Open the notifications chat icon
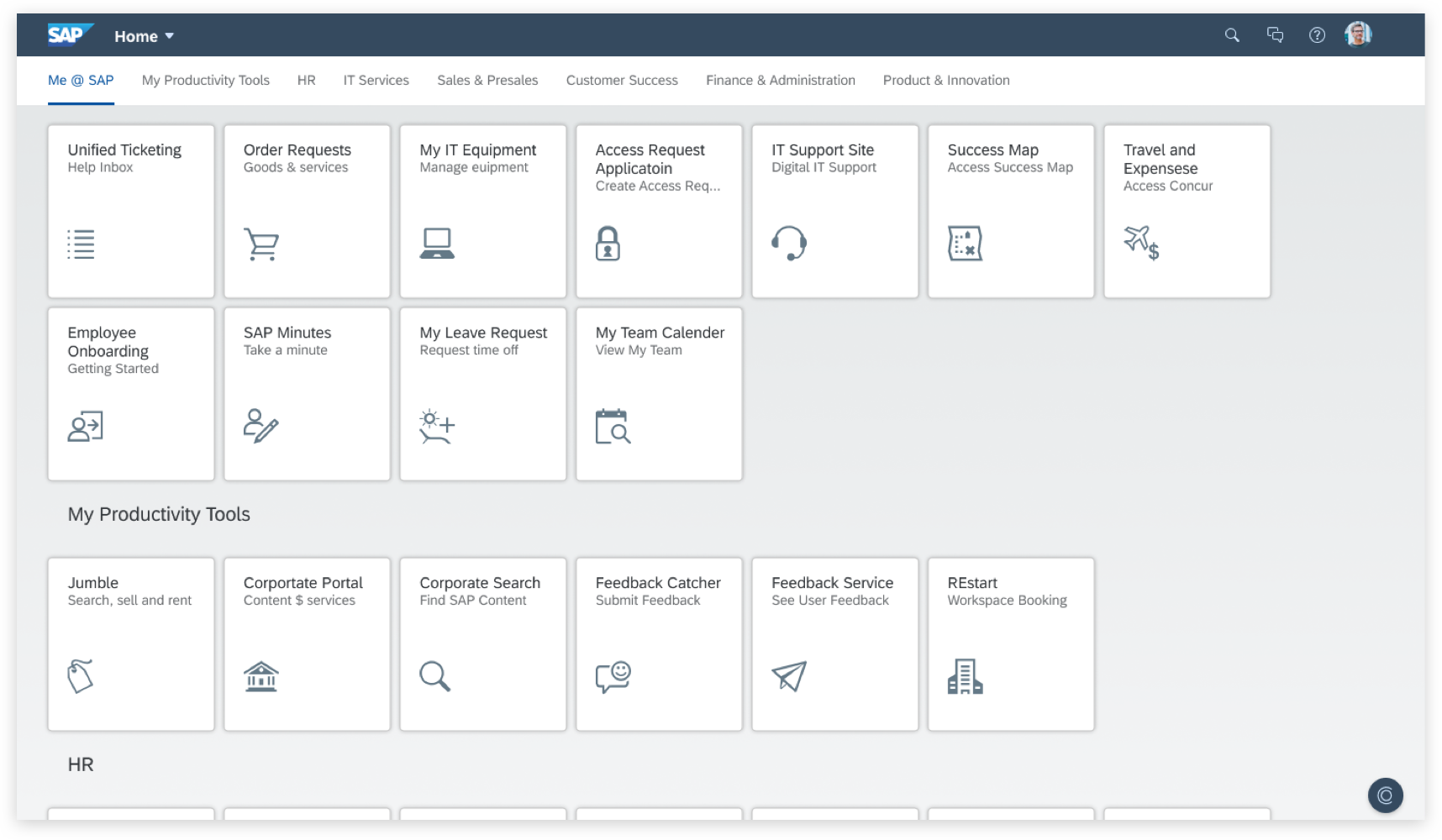This screenshot has width=1442, height=840. (1275, 35)
